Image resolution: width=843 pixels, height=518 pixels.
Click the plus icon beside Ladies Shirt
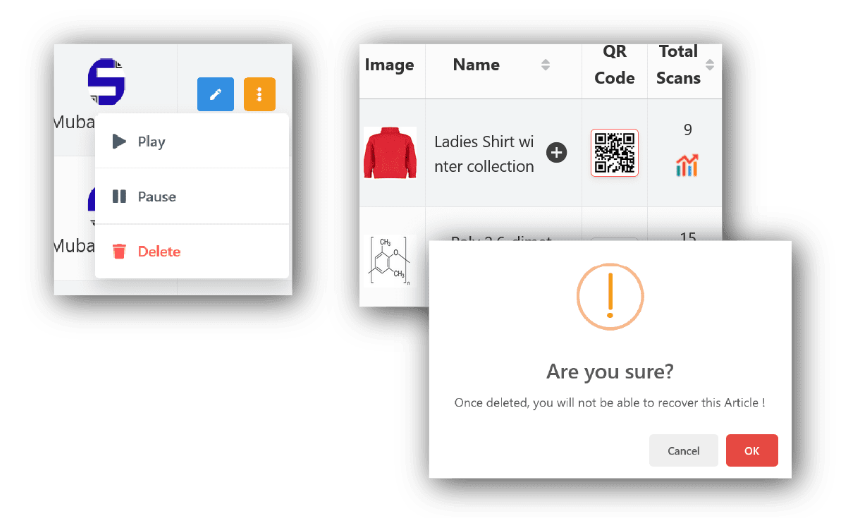[x=557, y=153]
